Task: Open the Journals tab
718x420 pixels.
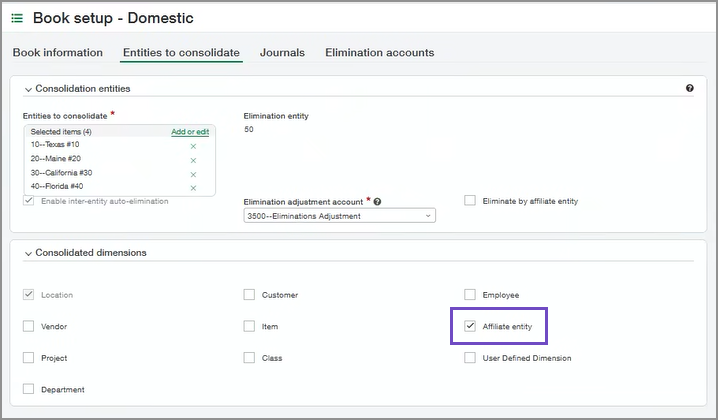Action: pyautogui.click(x=282, y=53)
